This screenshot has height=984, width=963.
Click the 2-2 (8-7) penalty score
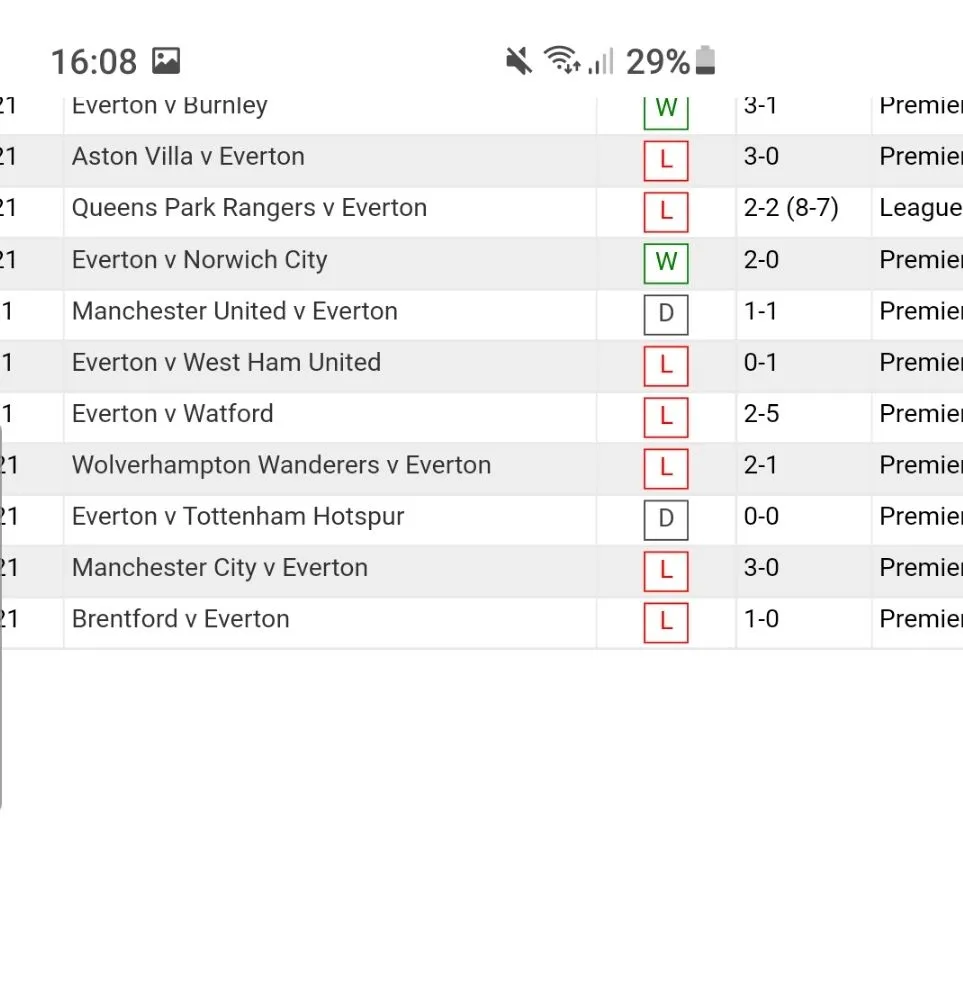(791, 208)
